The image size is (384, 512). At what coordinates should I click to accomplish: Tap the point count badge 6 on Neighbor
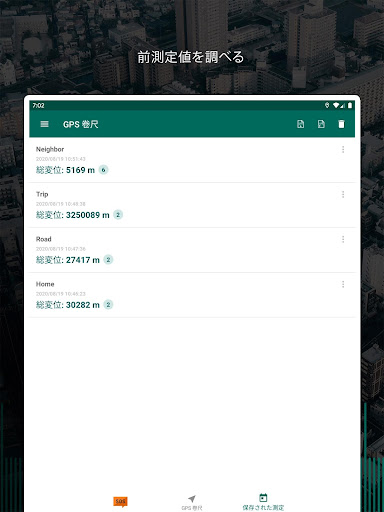(104, 170)
